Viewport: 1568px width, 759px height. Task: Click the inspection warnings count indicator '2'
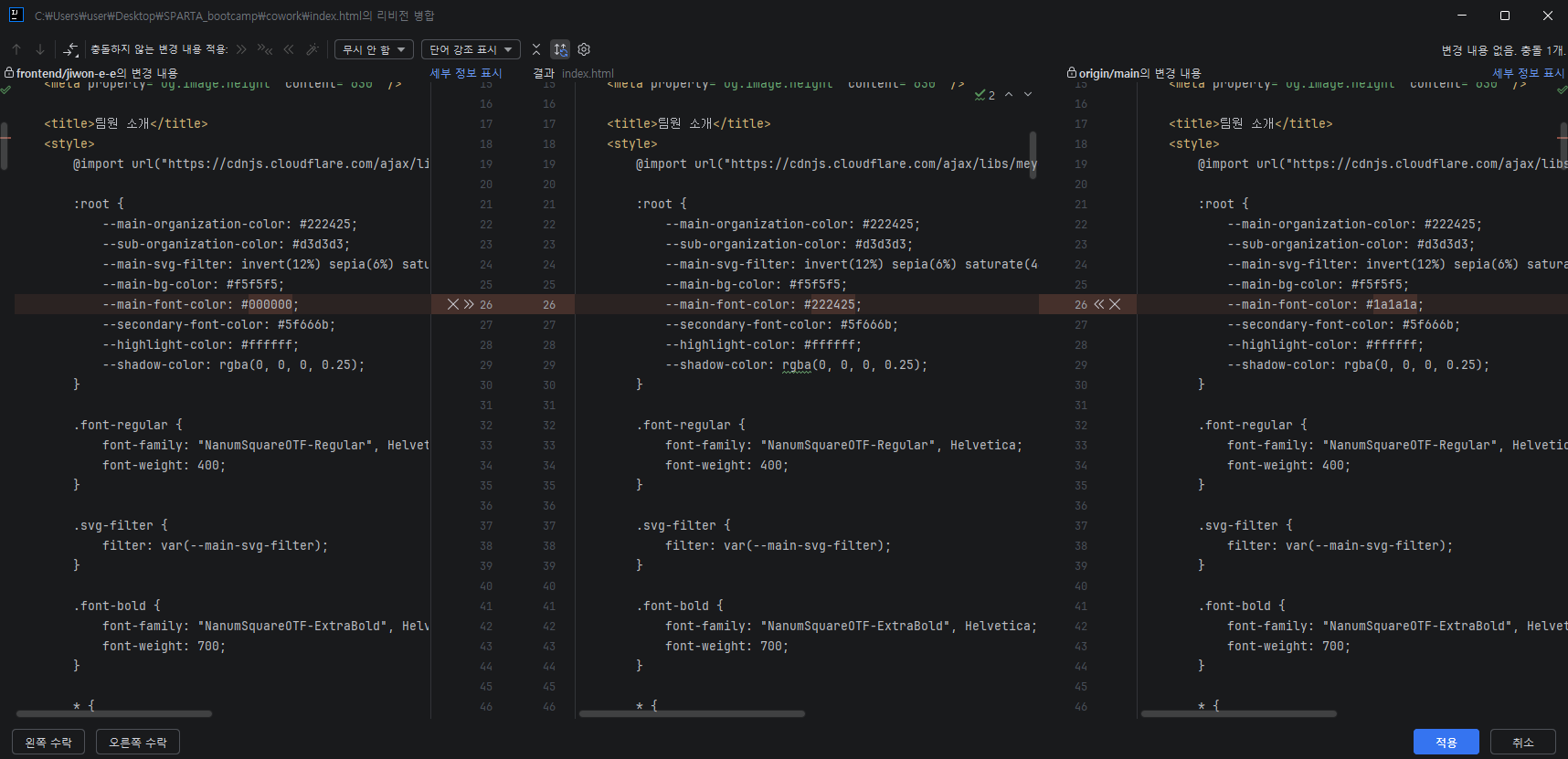tap(985, 95)
